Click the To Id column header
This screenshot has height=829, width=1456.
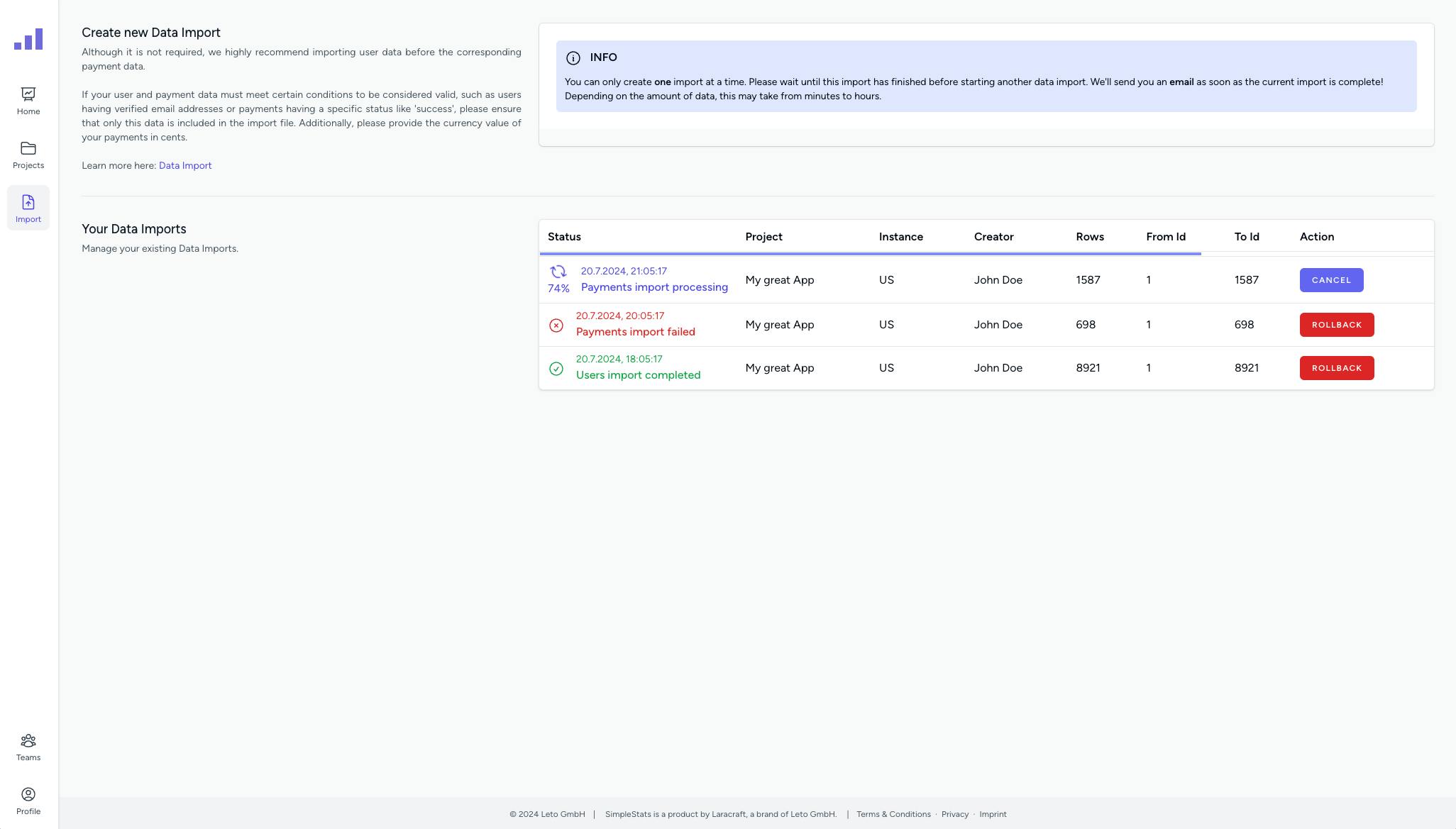tap(1247, 237)
